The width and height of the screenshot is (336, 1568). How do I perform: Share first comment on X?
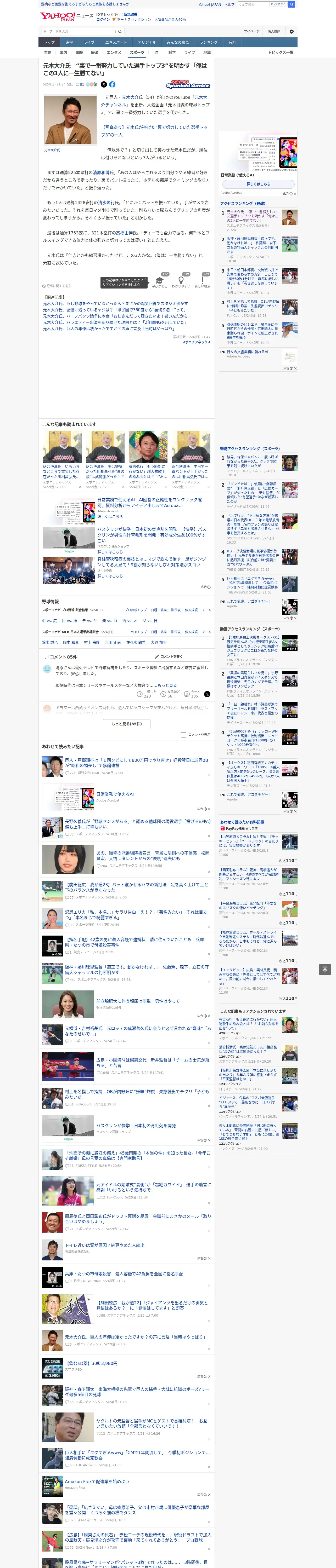tap(207, 694)
